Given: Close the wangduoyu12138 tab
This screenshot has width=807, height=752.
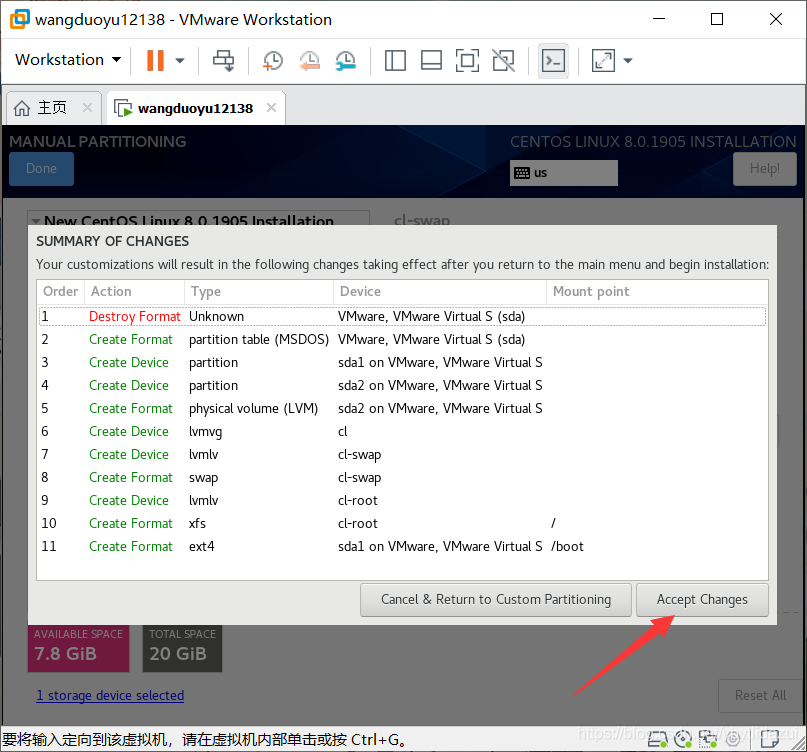Looking at the screenshot, I should 271,108.
